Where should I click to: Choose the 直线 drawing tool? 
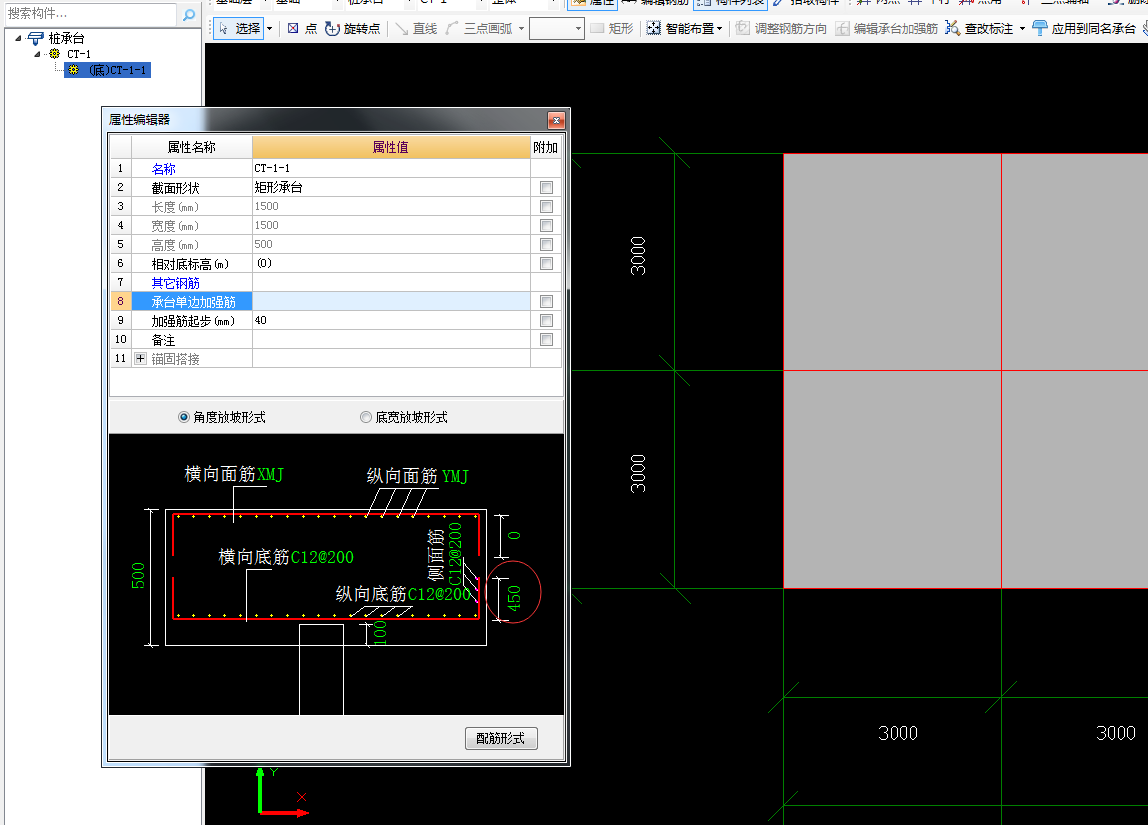(x=417, y=29)
